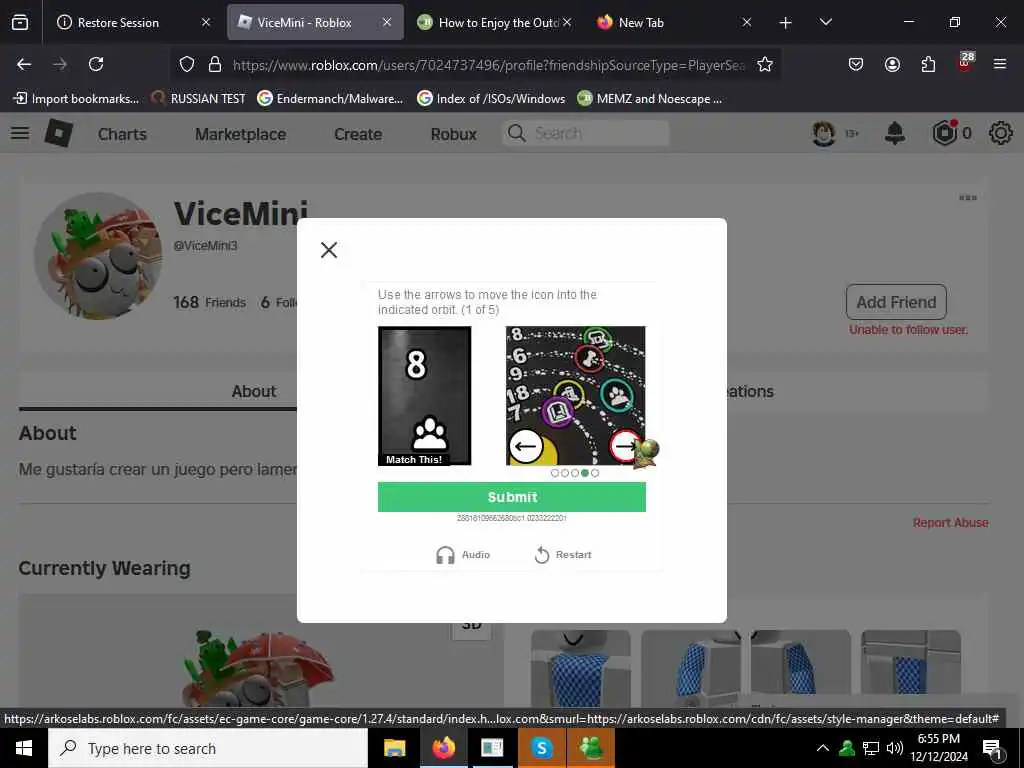
Task: Open the Firefox account icon
Action: click(892, 64)
